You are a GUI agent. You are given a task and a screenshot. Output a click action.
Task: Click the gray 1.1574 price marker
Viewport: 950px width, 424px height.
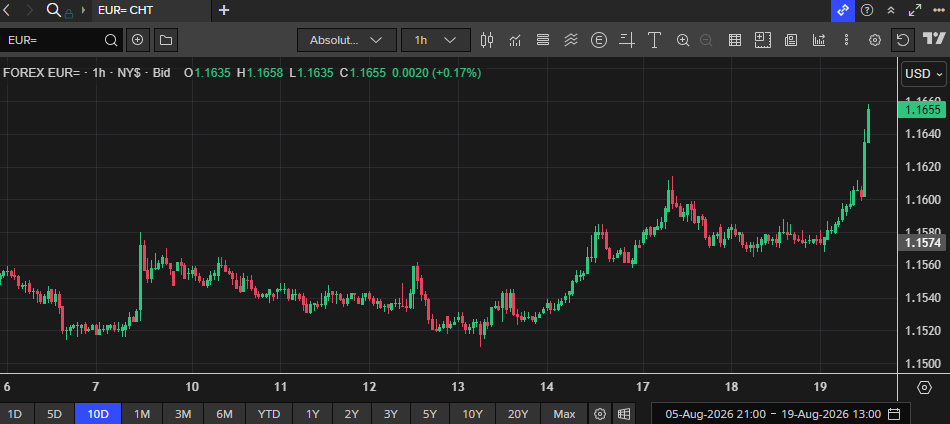[921, 243]
